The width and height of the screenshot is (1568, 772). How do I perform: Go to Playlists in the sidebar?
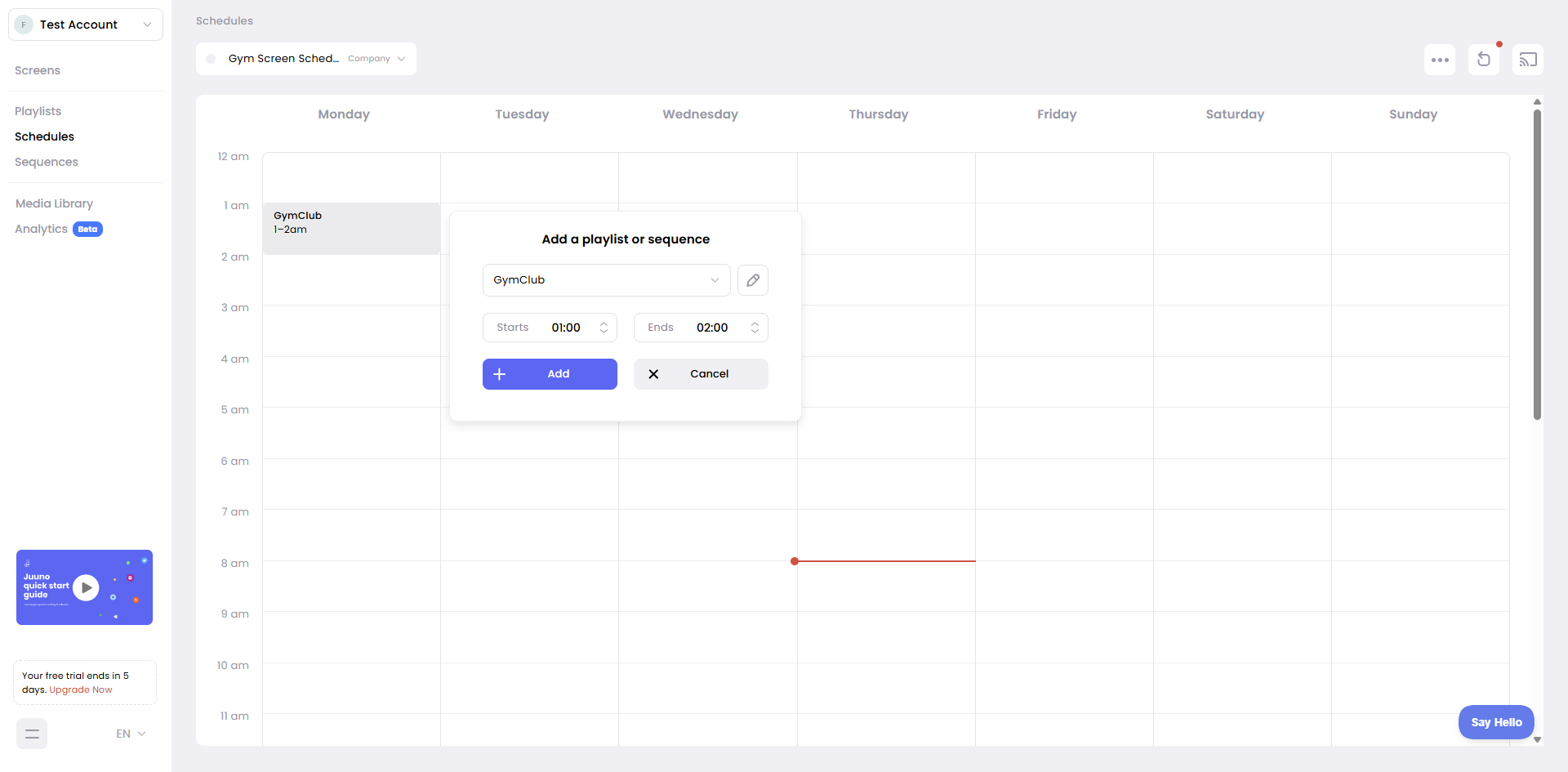(38, 111)
